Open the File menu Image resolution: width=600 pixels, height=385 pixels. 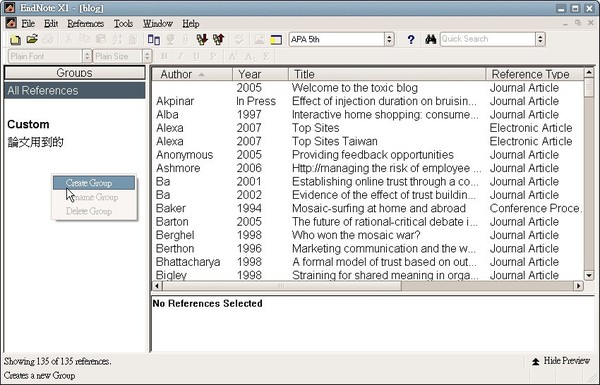28,23
